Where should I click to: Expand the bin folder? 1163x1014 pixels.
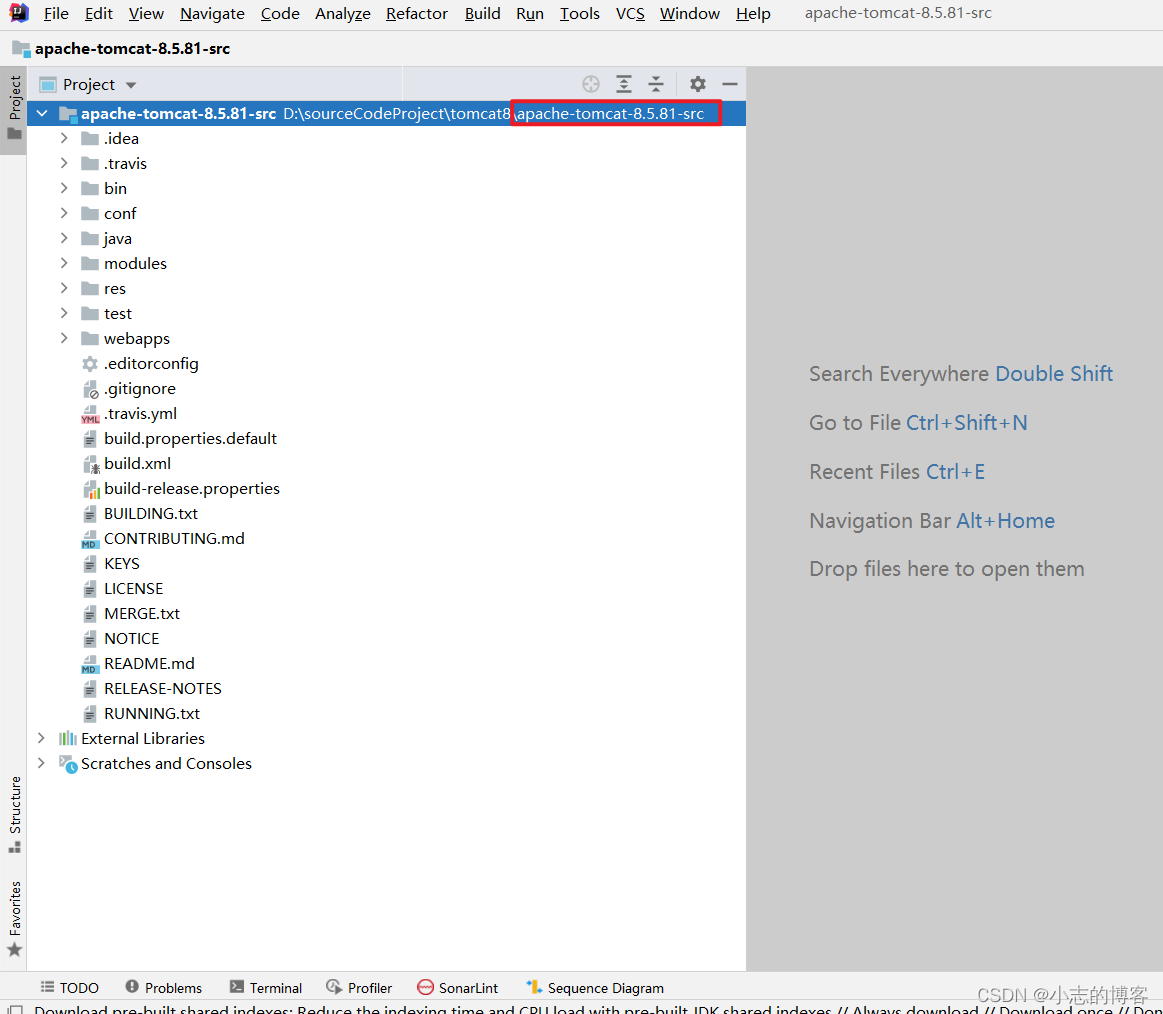64,188
